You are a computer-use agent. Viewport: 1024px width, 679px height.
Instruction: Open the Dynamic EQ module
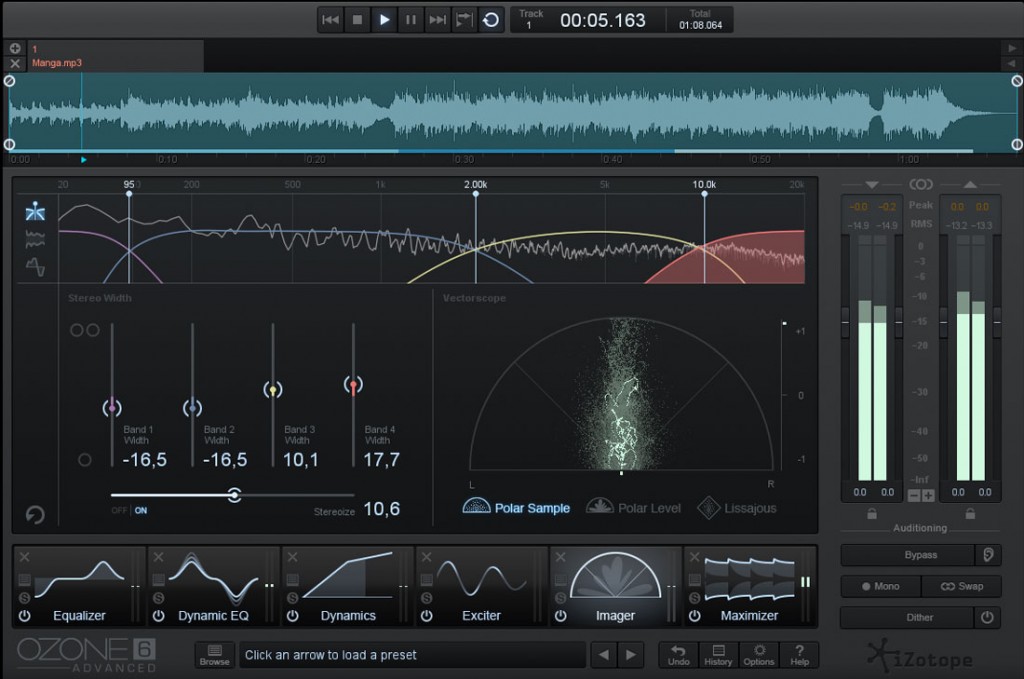point(213,586)
